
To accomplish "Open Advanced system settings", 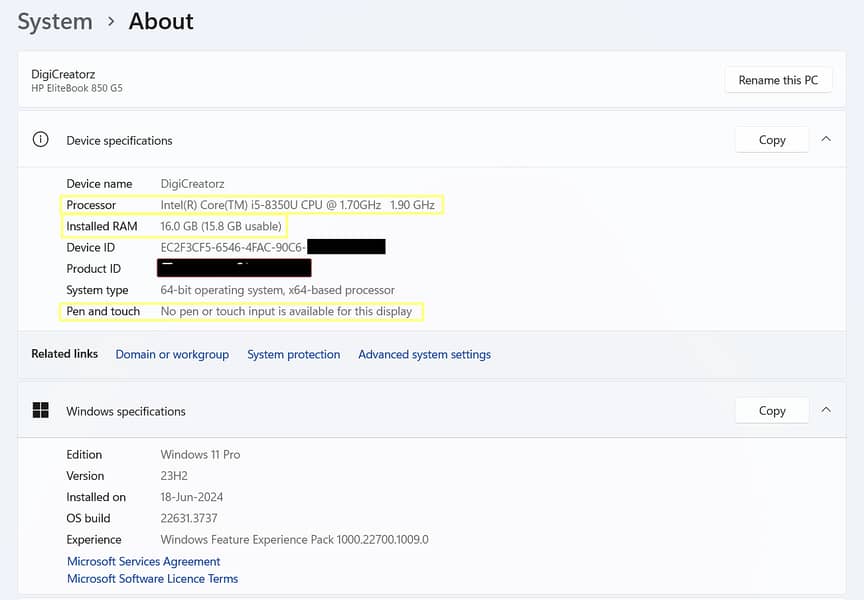I will point(424,354).
